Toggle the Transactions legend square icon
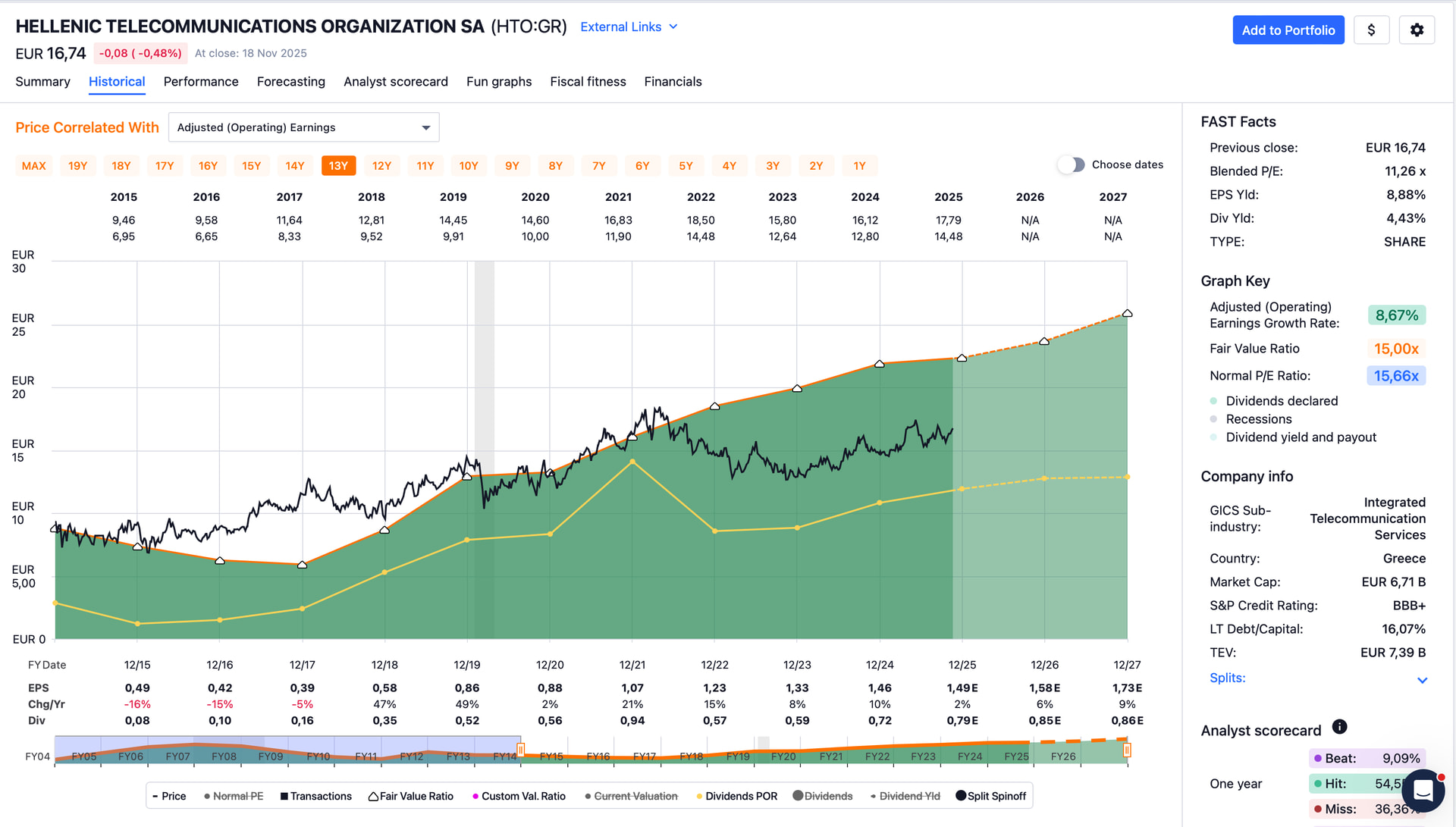 (284, 796)
